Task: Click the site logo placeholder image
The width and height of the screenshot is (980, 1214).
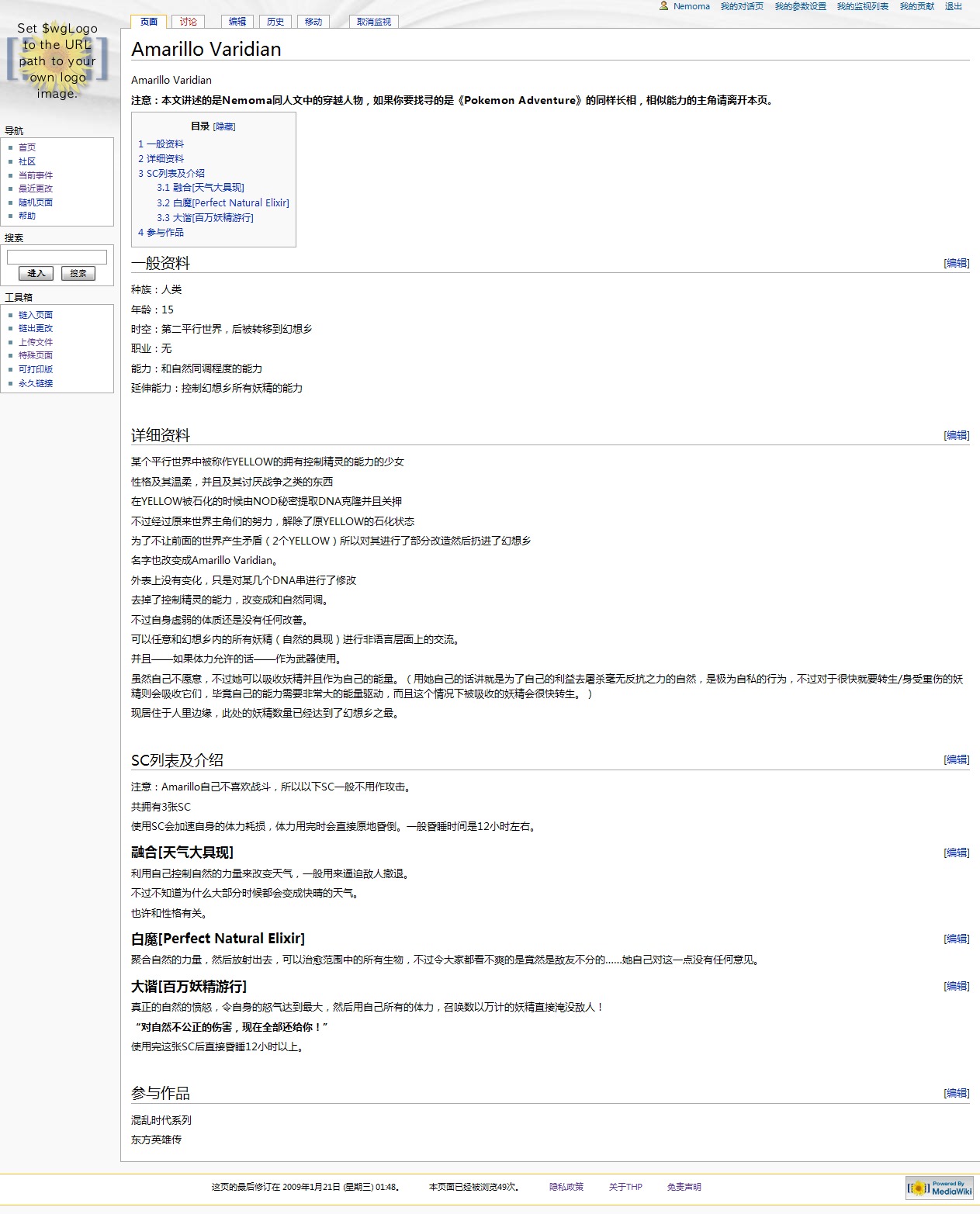Action: (57, 61)
